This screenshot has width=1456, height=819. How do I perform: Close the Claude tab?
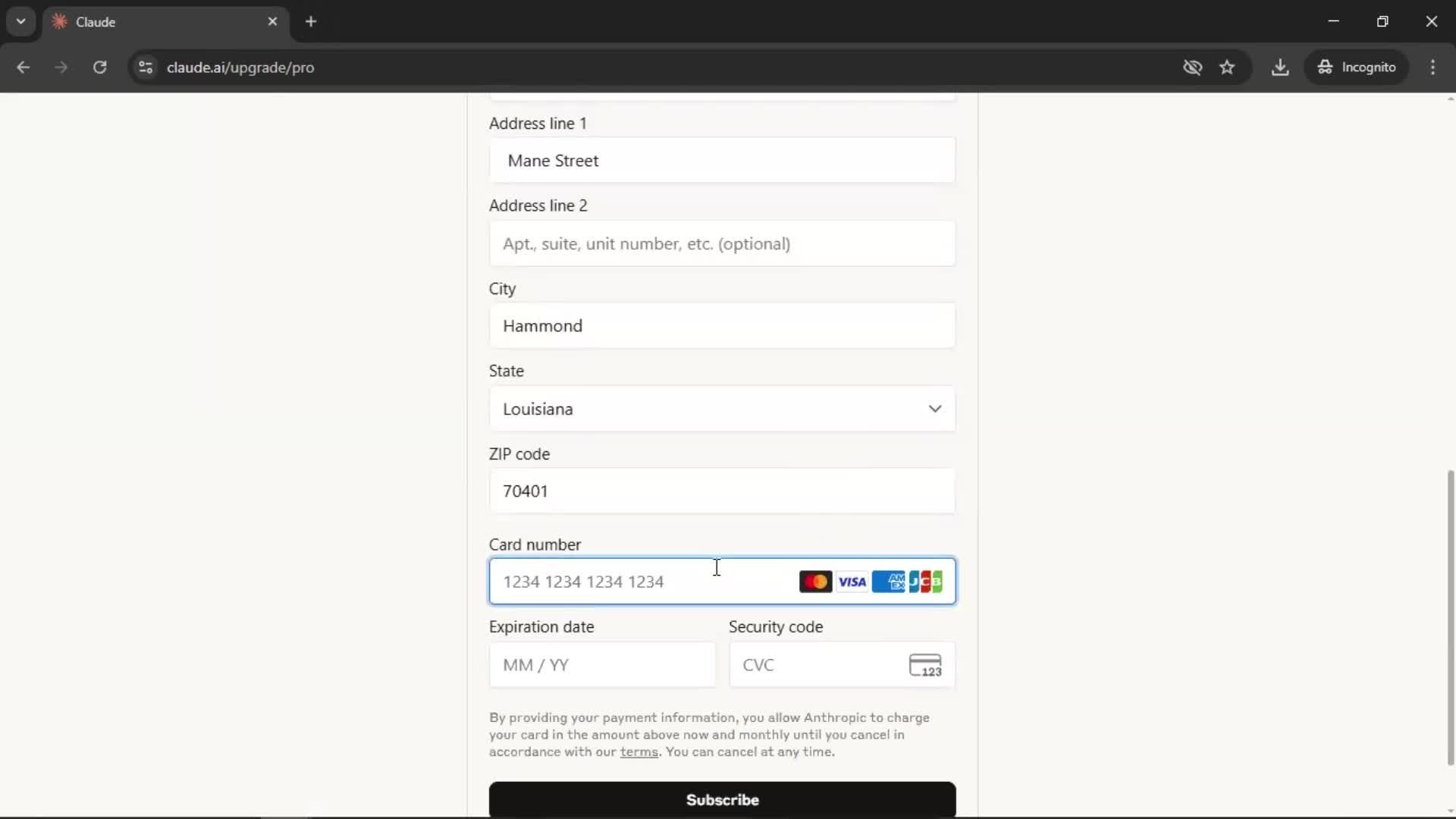[272, 21]
